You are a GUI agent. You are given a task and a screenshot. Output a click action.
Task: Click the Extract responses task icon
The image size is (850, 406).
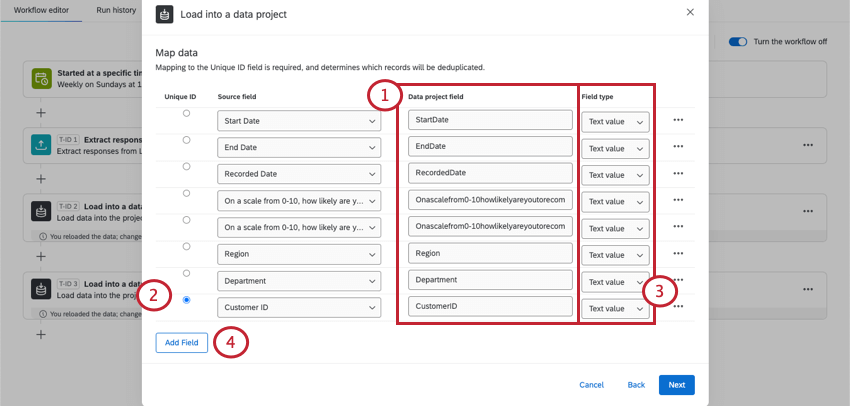(41, 145)
